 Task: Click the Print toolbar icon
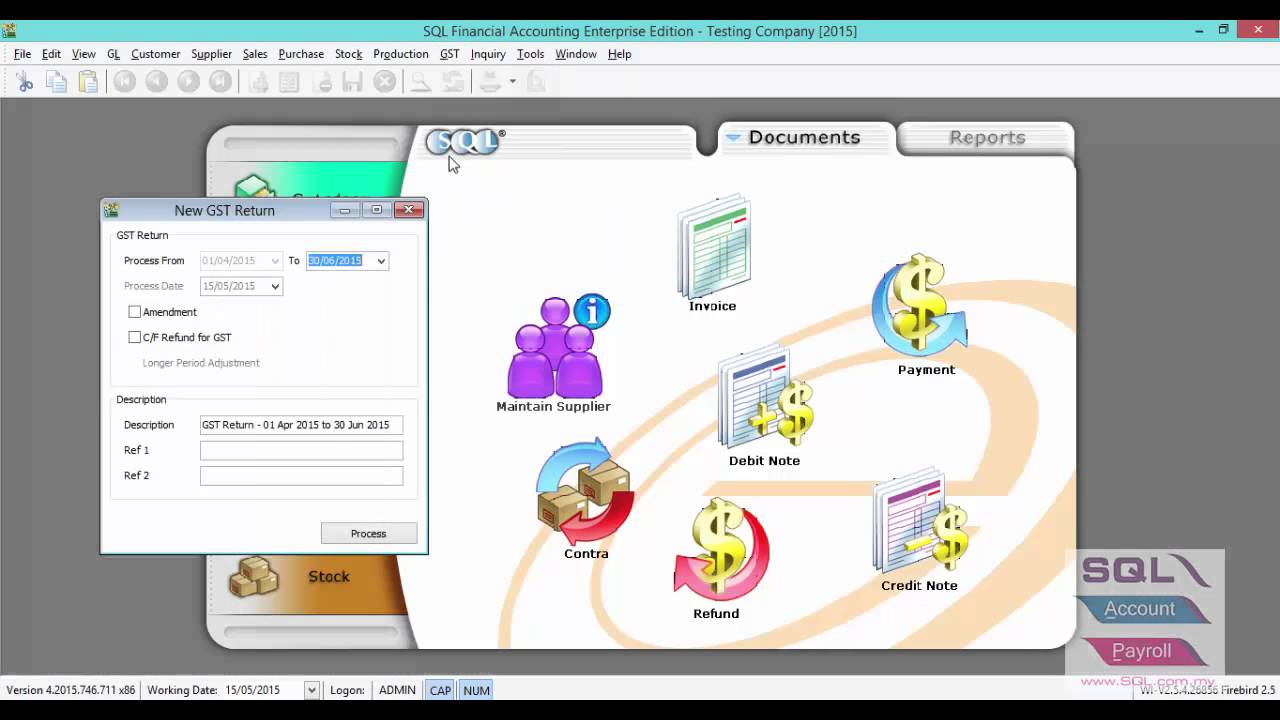(x=490, y=82)
